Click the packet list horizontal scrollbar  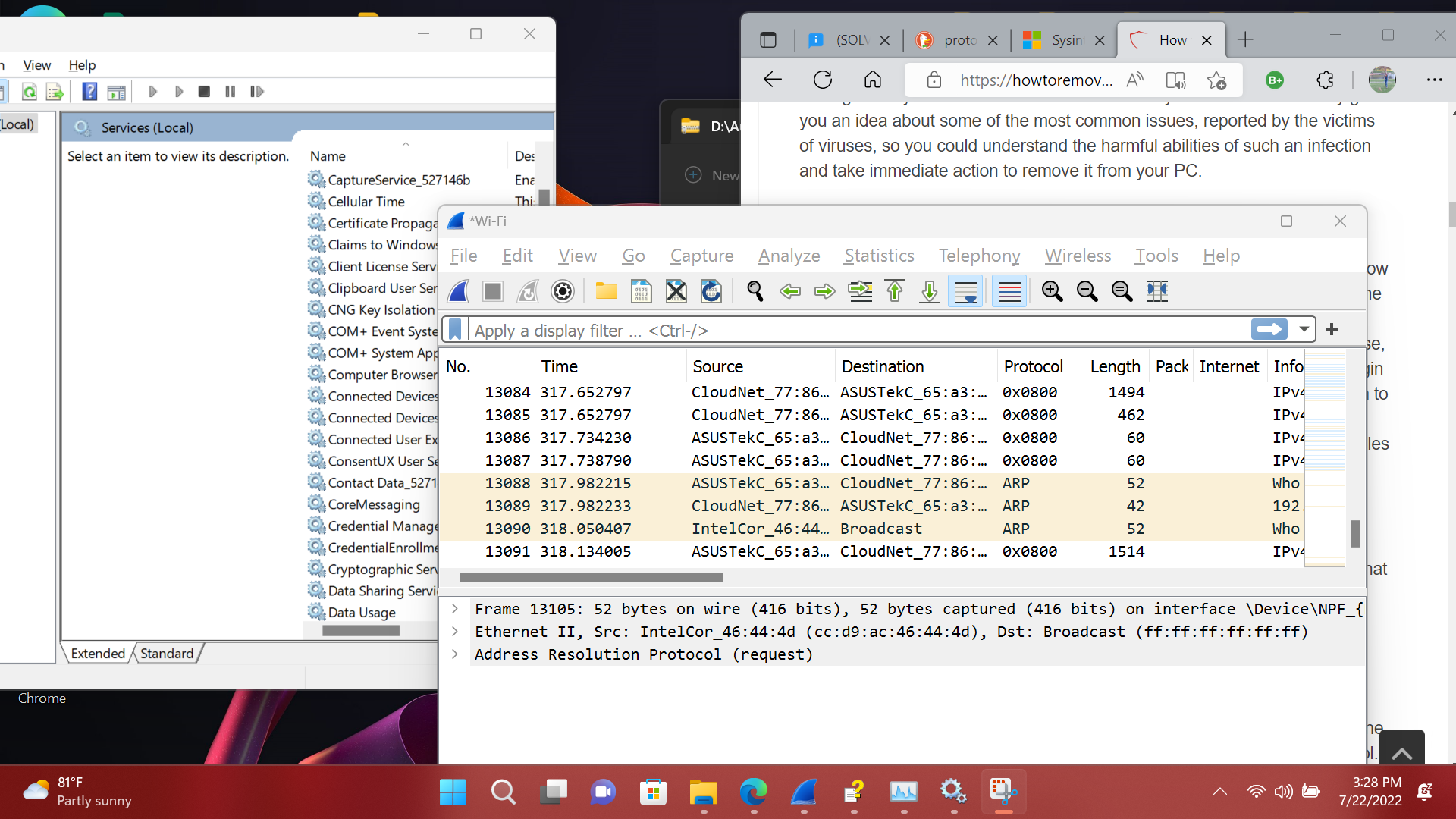591,578
